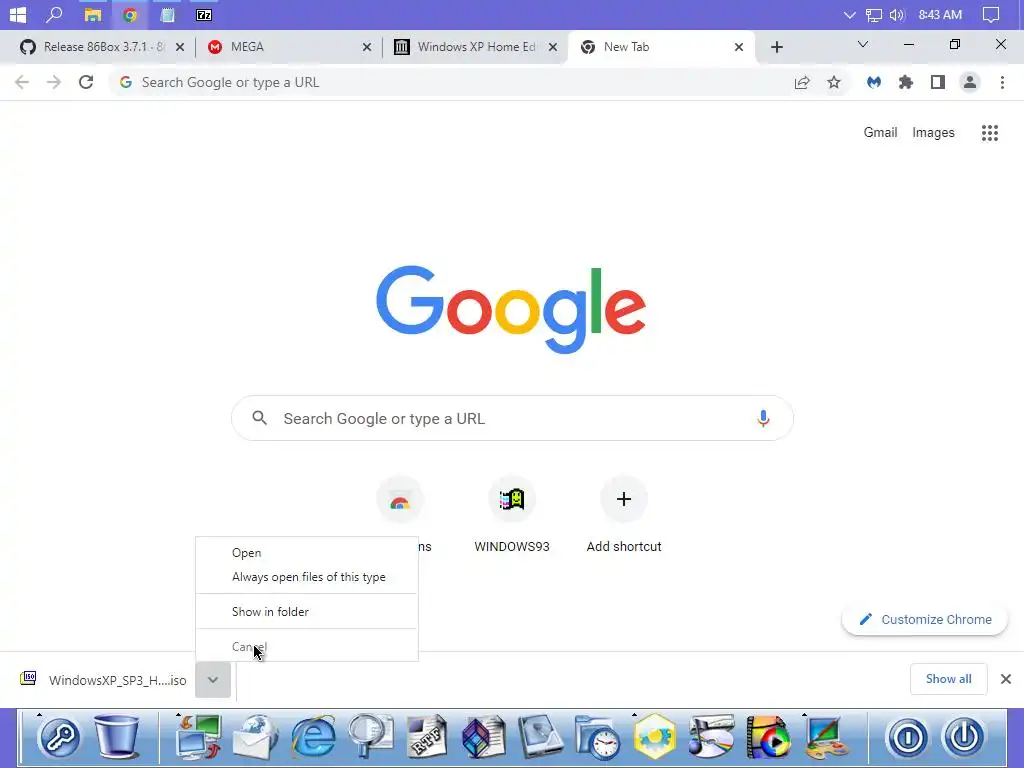1024x768 pixels.
Task: Open the Extensions puzzle-piece menu
Action: tap(906, 82)
